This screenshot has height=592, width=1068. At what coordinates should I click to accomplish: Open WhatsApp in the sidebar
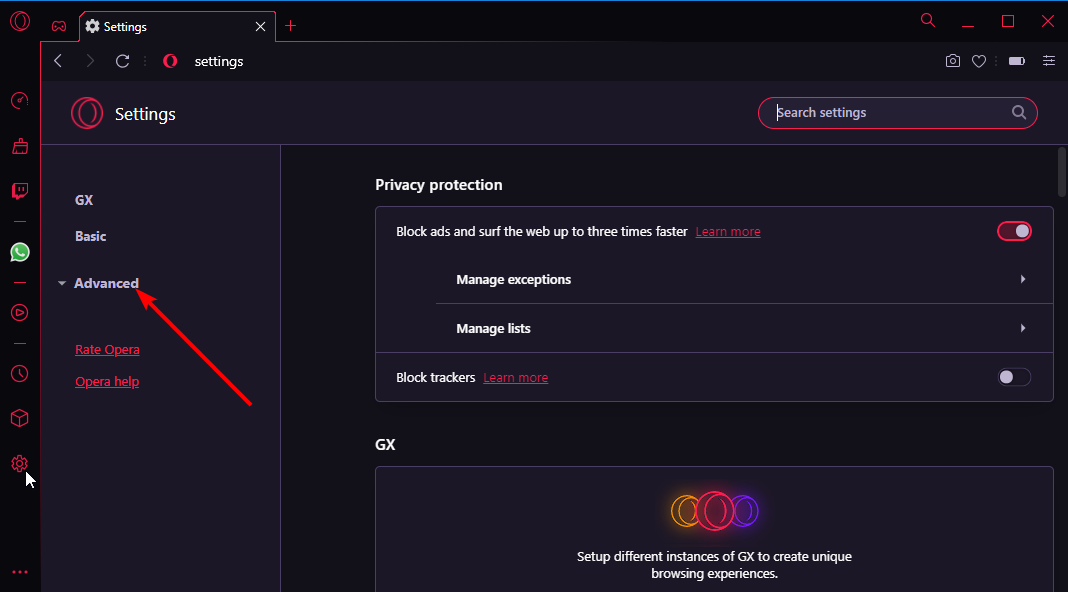point(20,252)
